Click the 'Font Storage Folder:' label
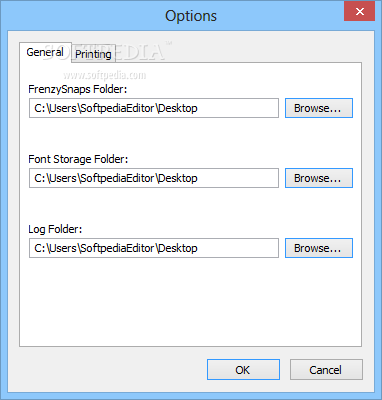This screenshot has height=400, width=382. pyautogui.click(x=78, y=159)
